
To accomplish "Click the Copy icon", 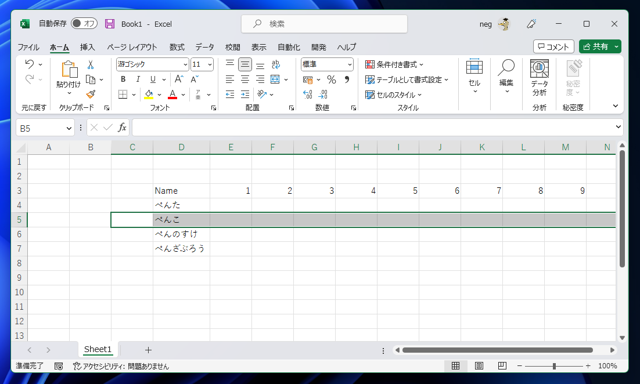I will (x=90, y=80).
